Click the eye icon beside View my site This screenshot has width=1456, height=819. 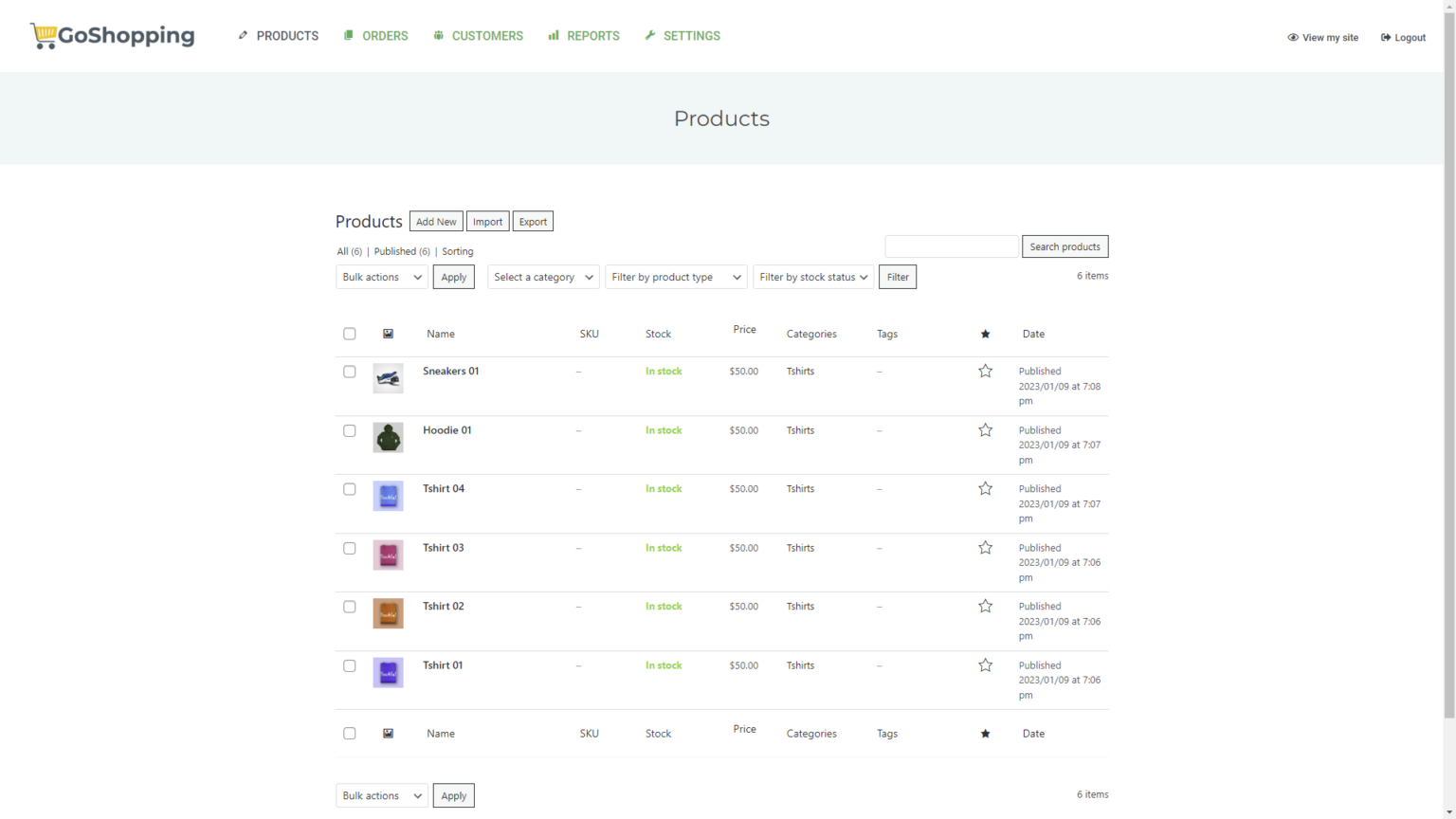(x=1292, y=38)
